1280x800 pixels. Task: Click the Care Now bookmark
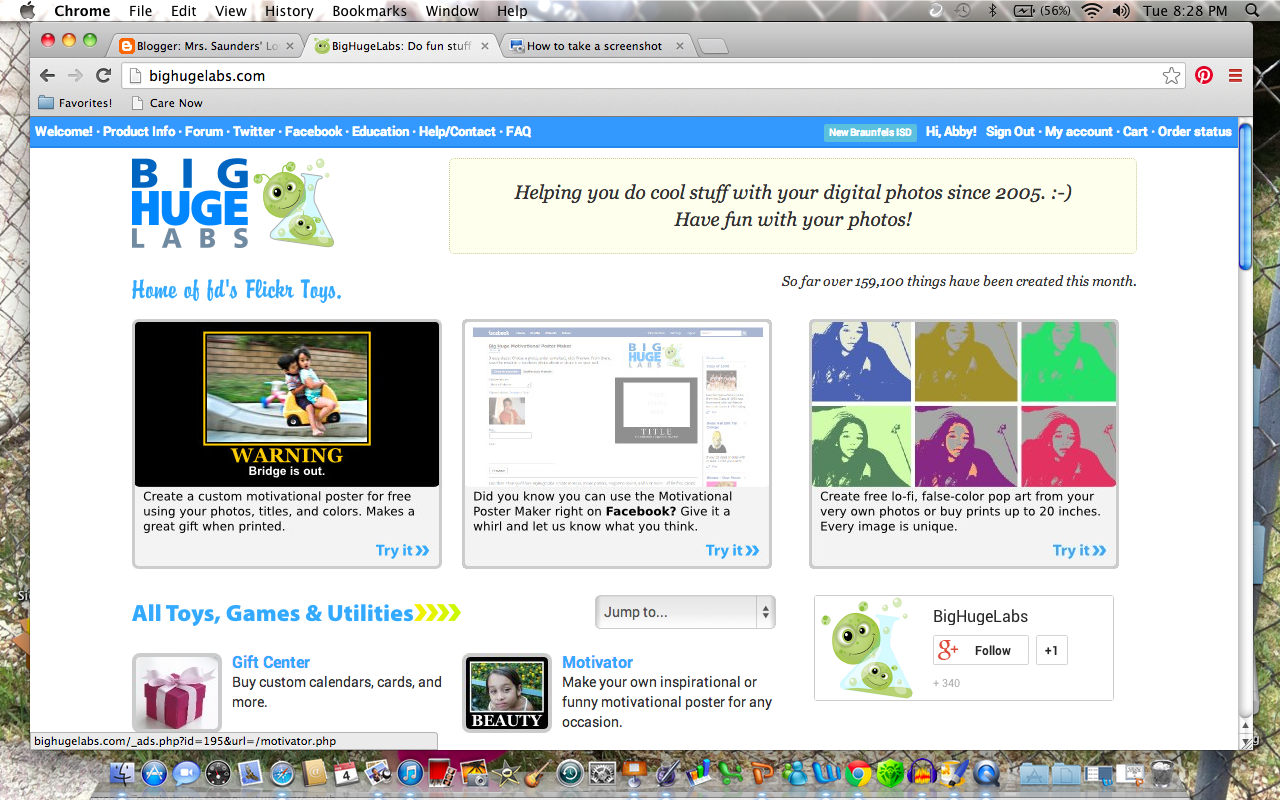(166, 103)
